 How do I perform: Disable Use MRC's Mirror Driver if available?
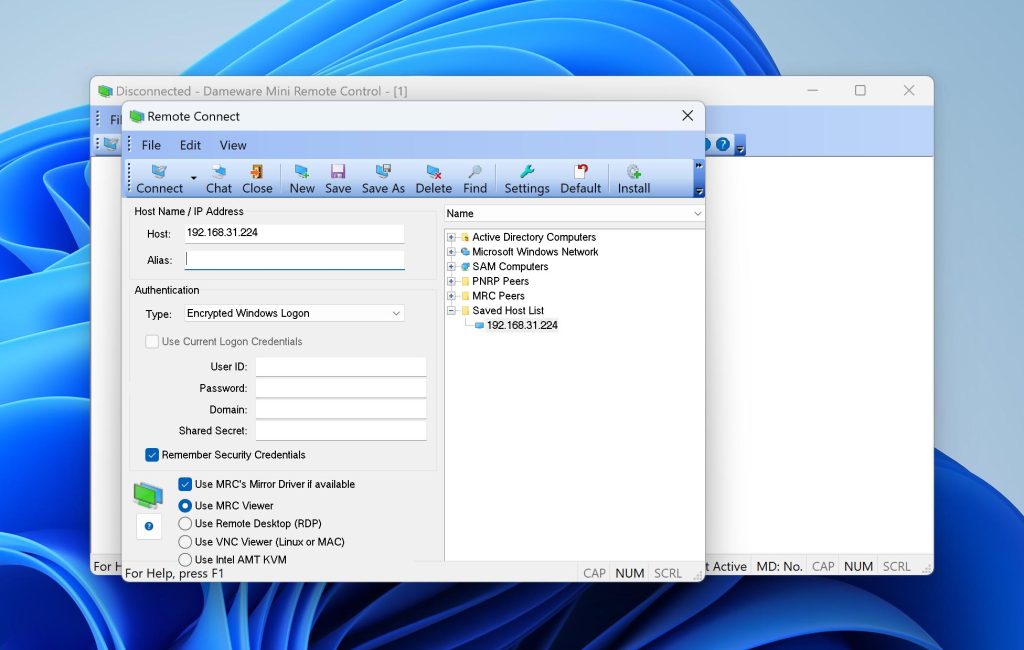point(185,484)
